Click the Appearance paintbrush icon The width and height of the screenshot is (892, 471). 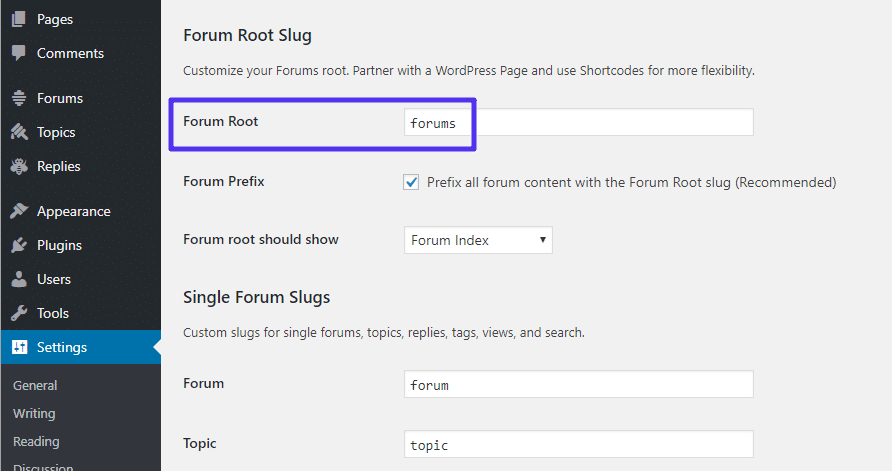tap(19, 211)
